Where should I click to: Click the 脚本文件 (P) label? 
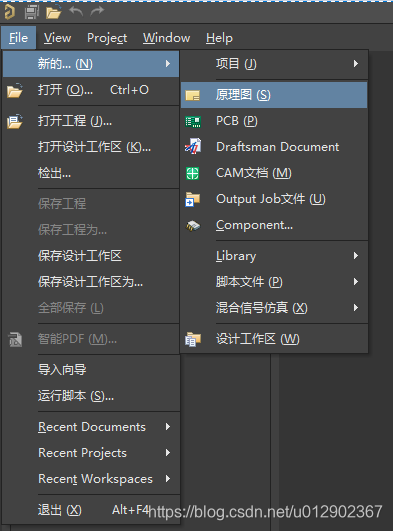(249, 282)
